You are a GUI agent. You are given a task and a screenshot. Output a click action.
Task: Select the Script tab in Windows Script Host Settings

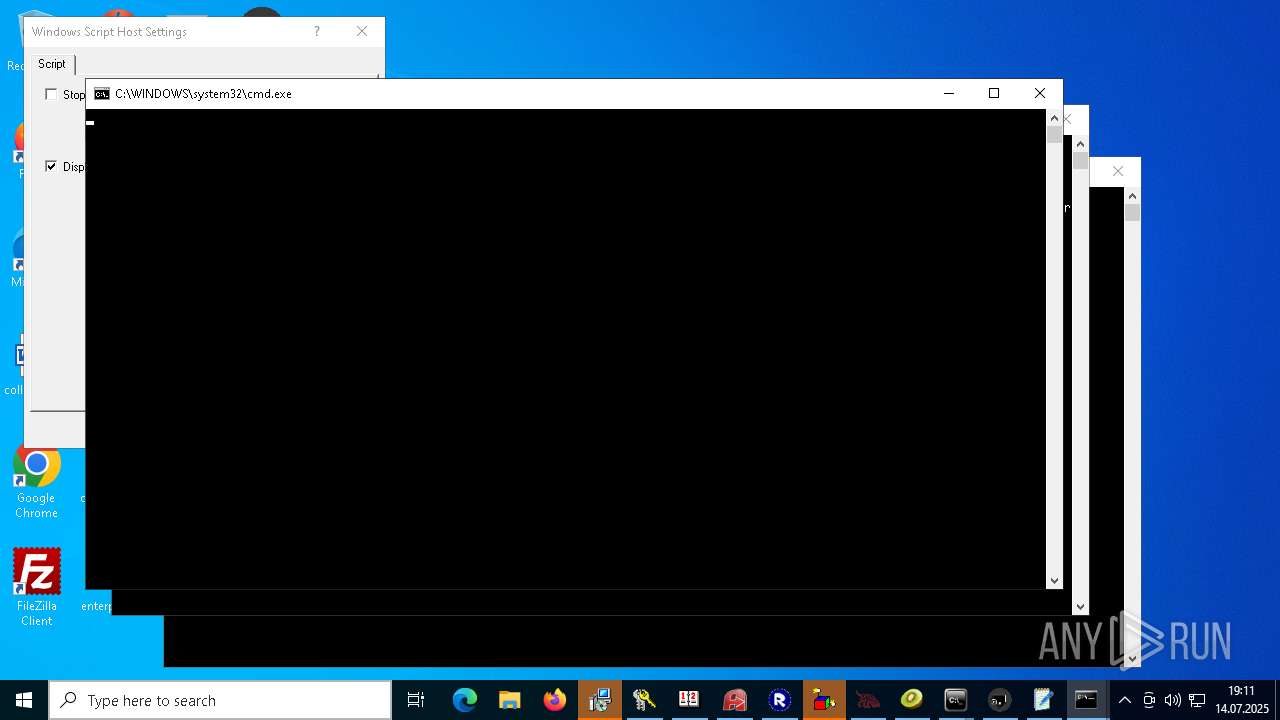[x=52, y=64]
